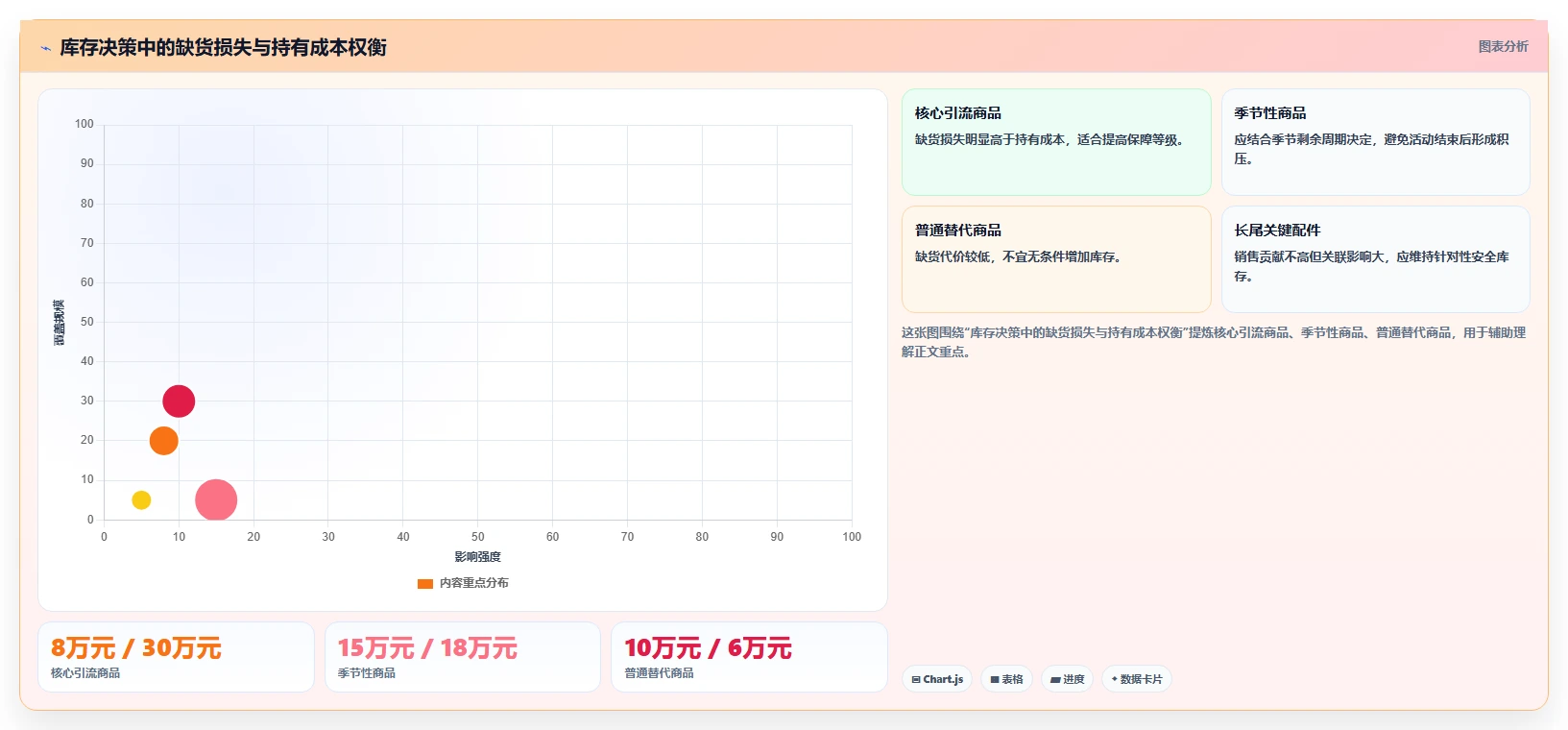Select the 进度 tag
The height and width of the screenshot is (730, 1568).
coord(1067,679)
